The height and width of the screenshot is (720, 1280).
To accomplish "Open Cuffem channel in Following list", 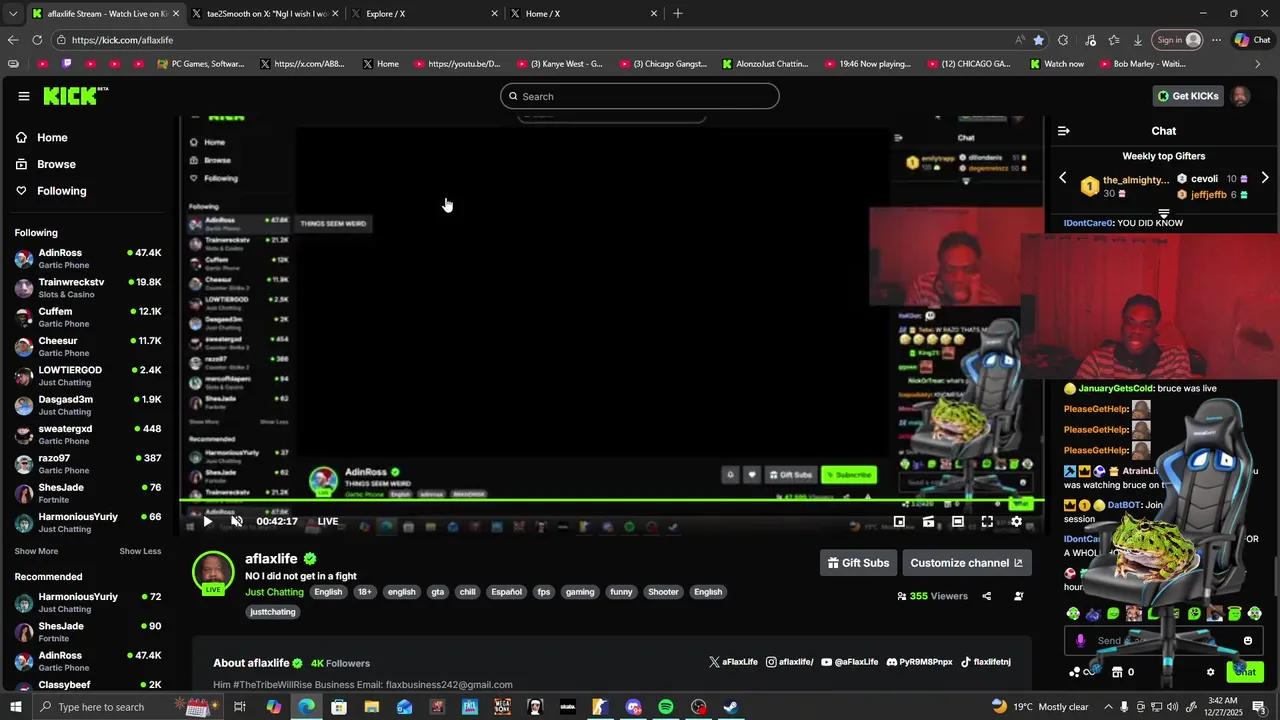I will coord(88,317).
